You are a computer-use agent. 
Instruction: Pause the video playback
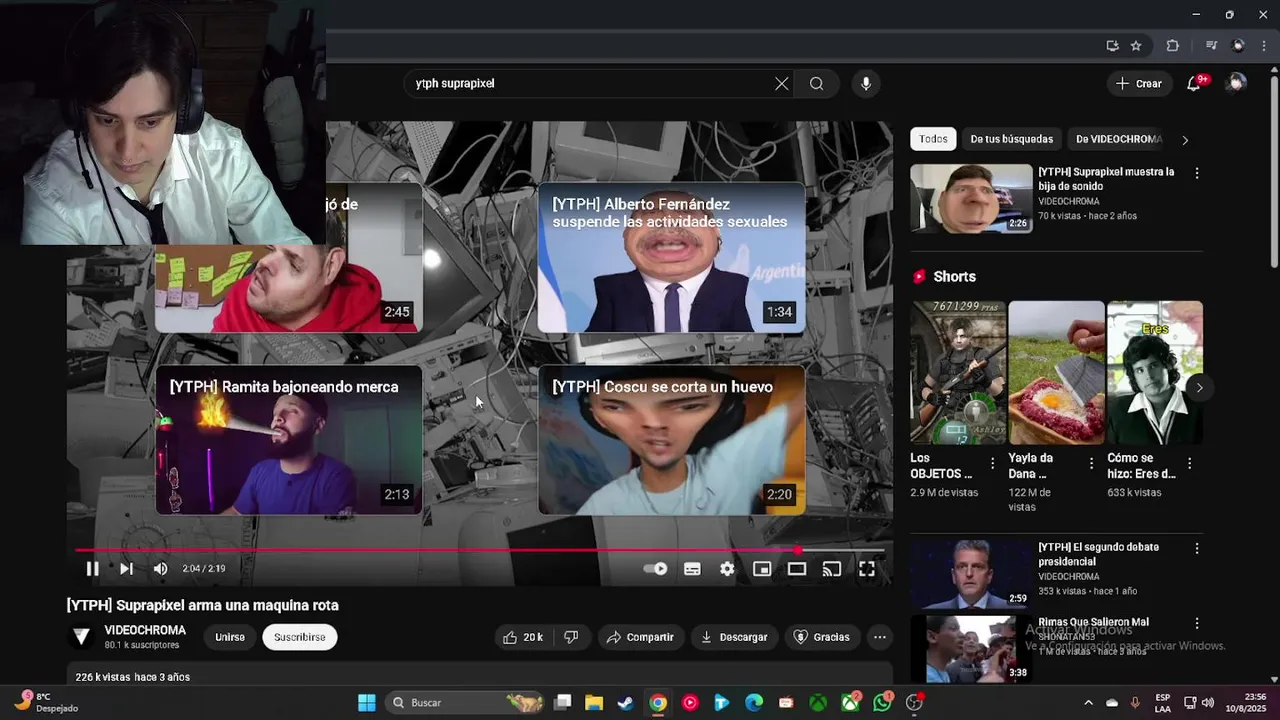point(92,569)
